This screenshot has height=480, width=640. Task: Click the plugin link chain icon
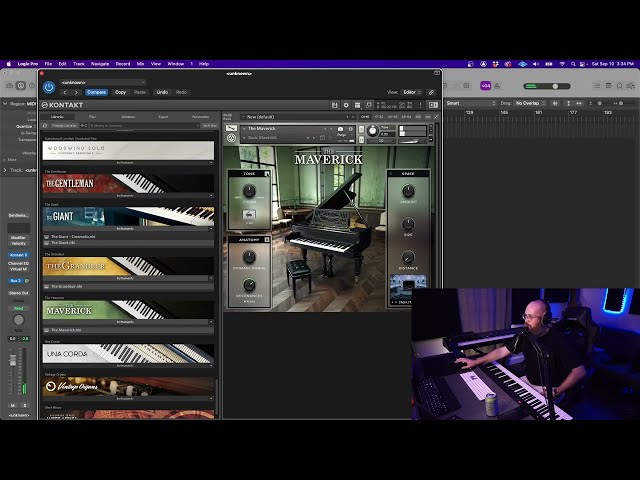pos(431,92)
